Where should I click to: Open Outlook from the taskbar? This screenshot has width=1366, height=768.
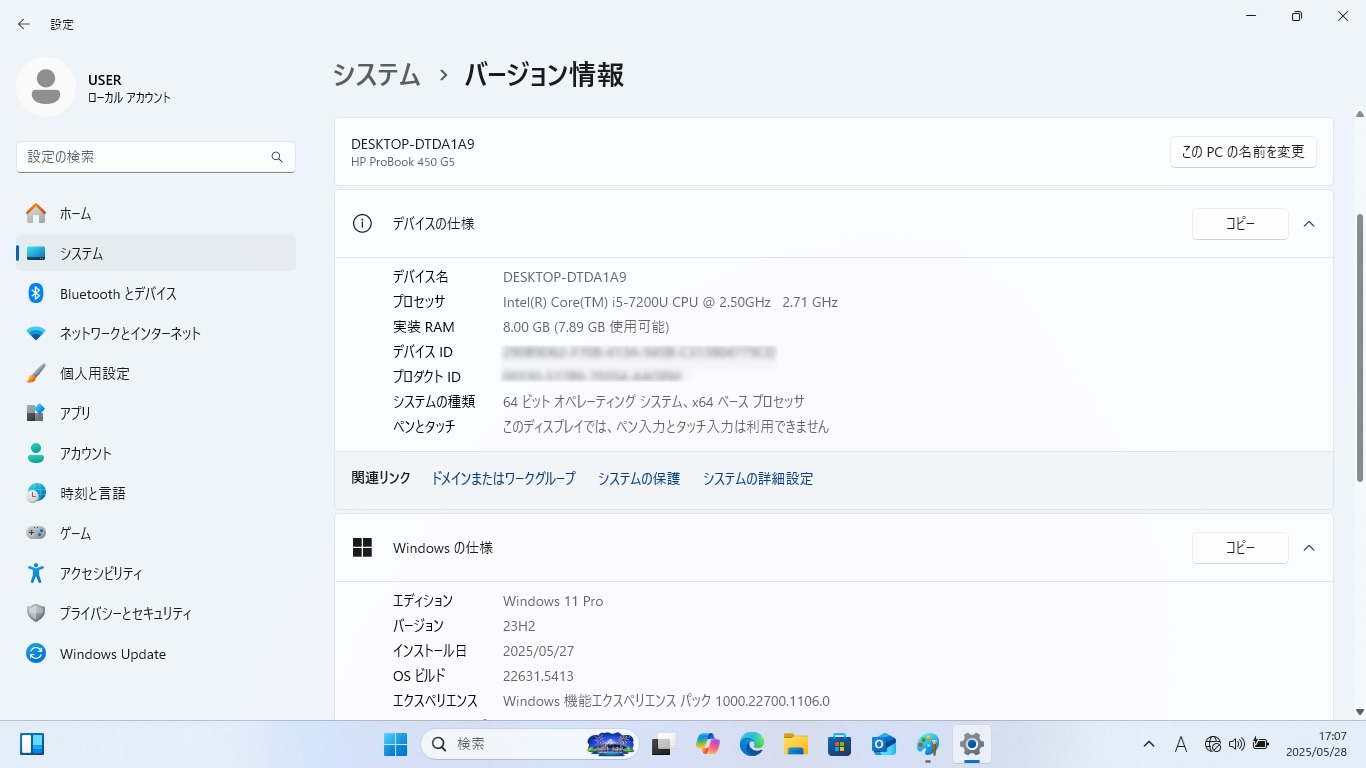[884, 744]
